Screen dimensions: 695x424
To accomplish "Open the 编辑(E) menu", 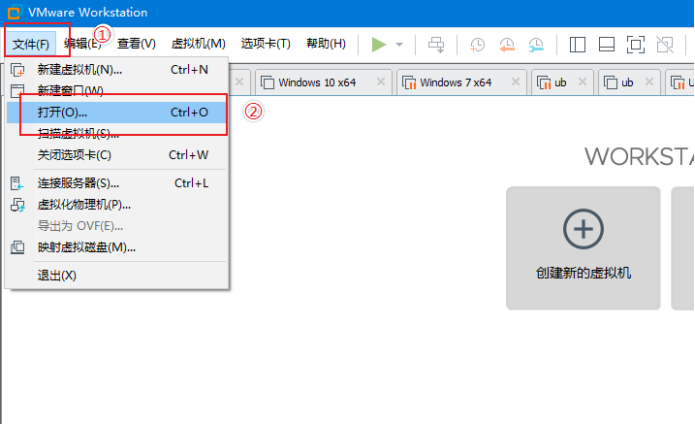I will 82,43.
